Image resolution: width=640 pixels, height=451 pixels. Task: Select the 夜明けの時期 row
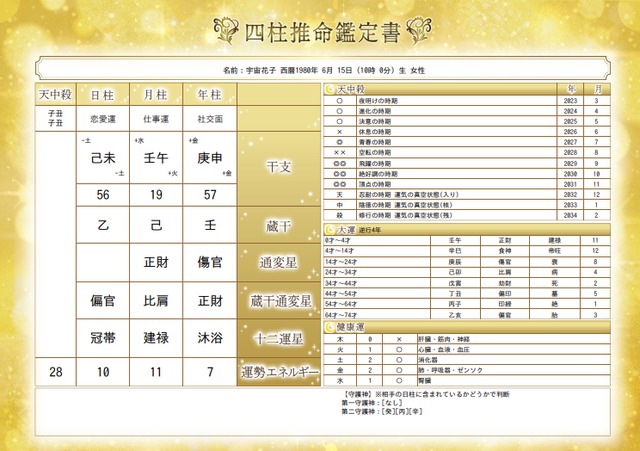(x=467, y=100)
